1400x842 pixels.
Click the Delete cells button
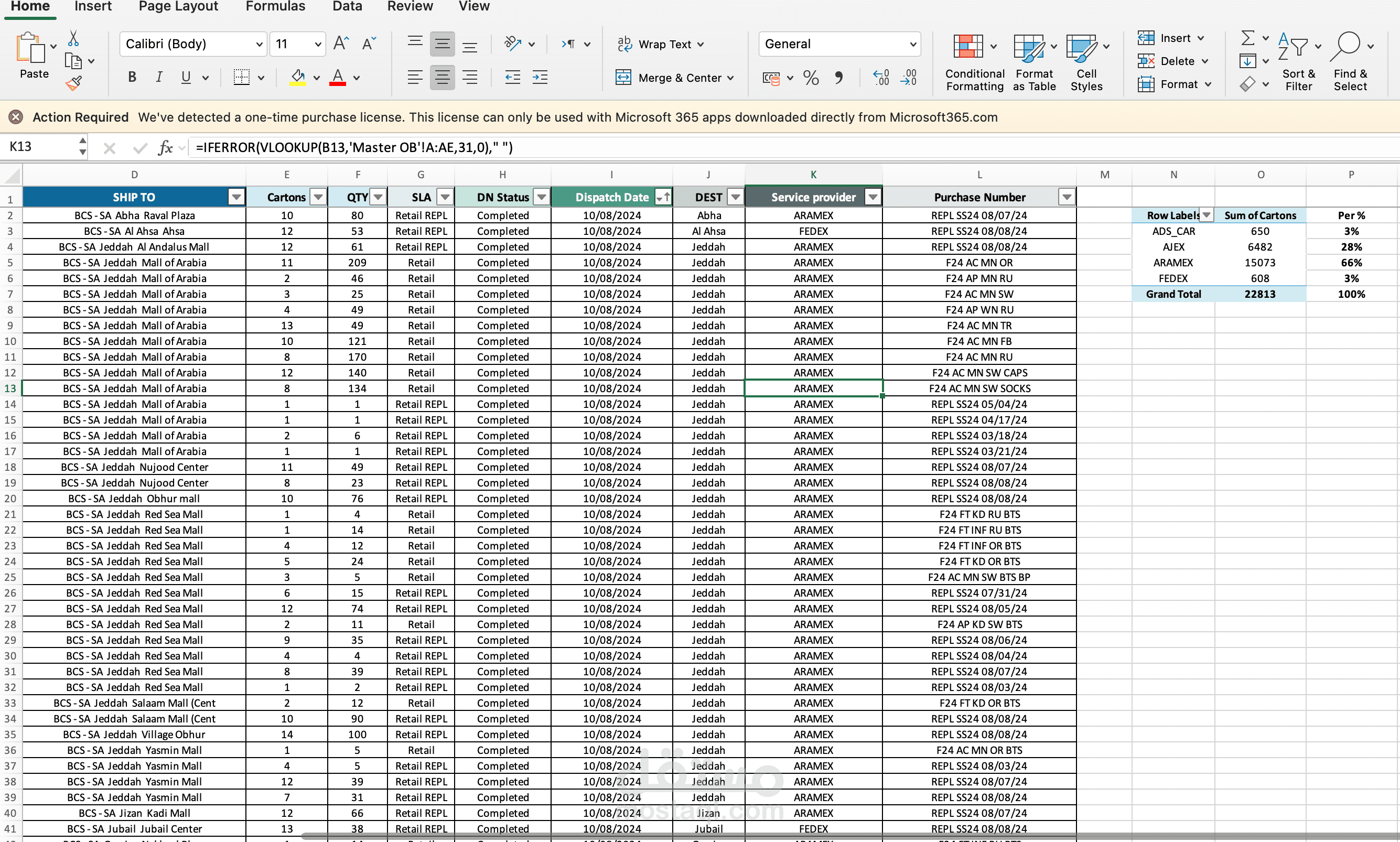click(x=1173, y=61)
